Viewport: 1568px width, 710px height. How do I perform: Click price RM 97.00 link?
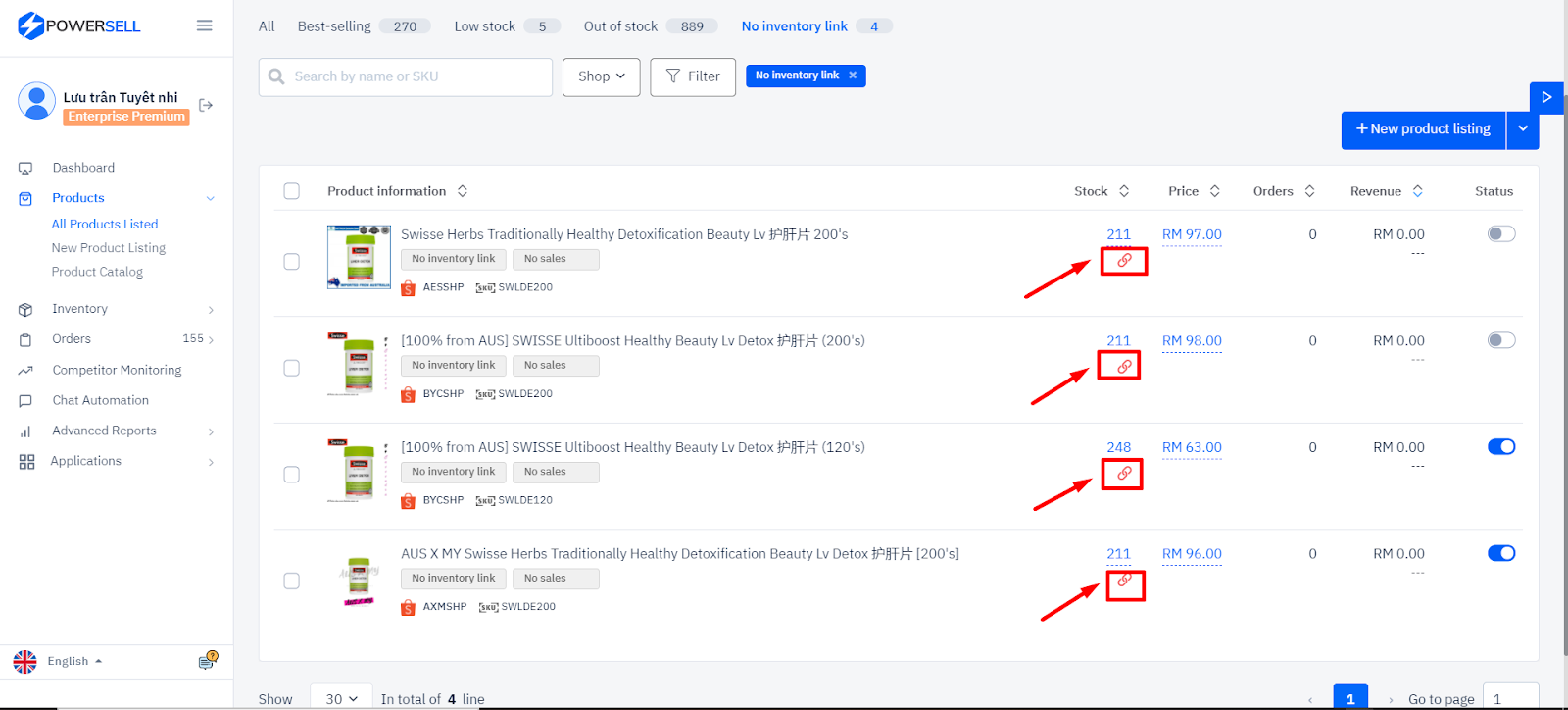[1192, 234]
